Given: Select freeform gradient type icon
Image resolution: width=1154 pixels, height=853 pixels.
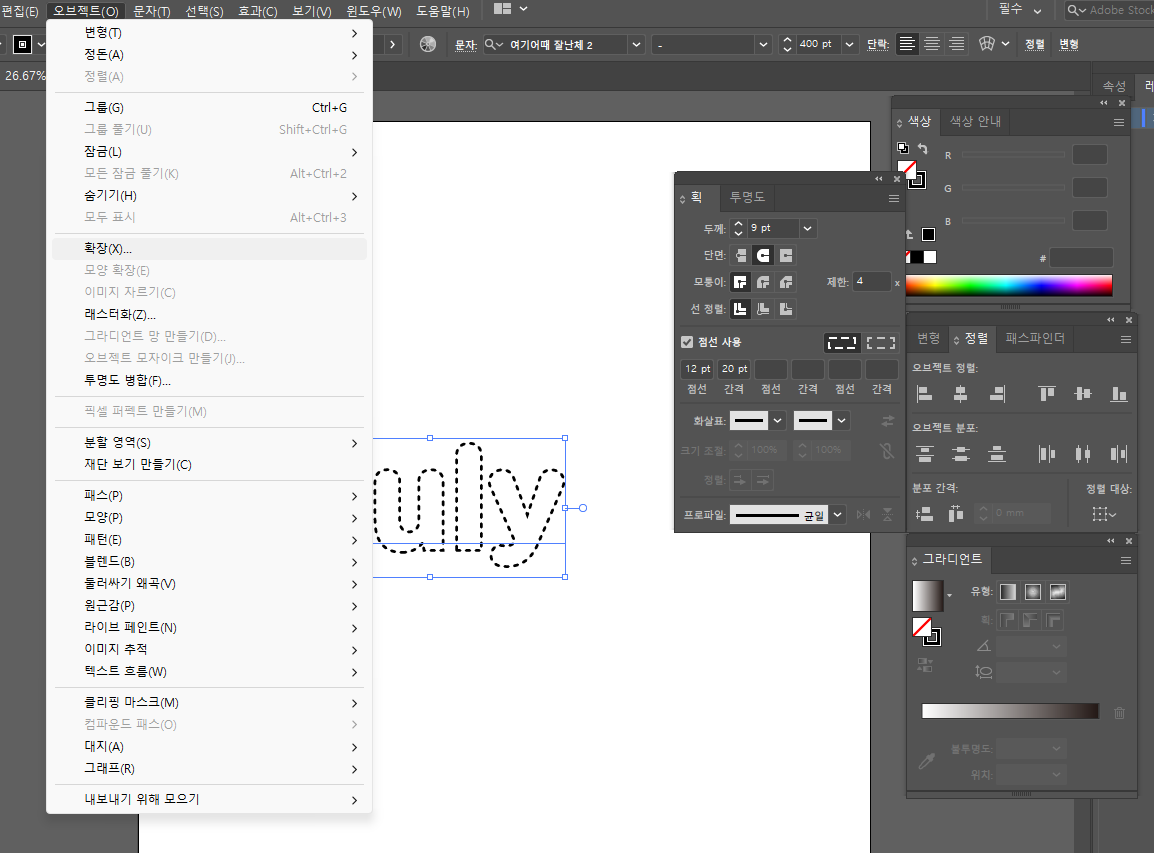Looking at the screenshot, I should click(x=1058, y=592).
